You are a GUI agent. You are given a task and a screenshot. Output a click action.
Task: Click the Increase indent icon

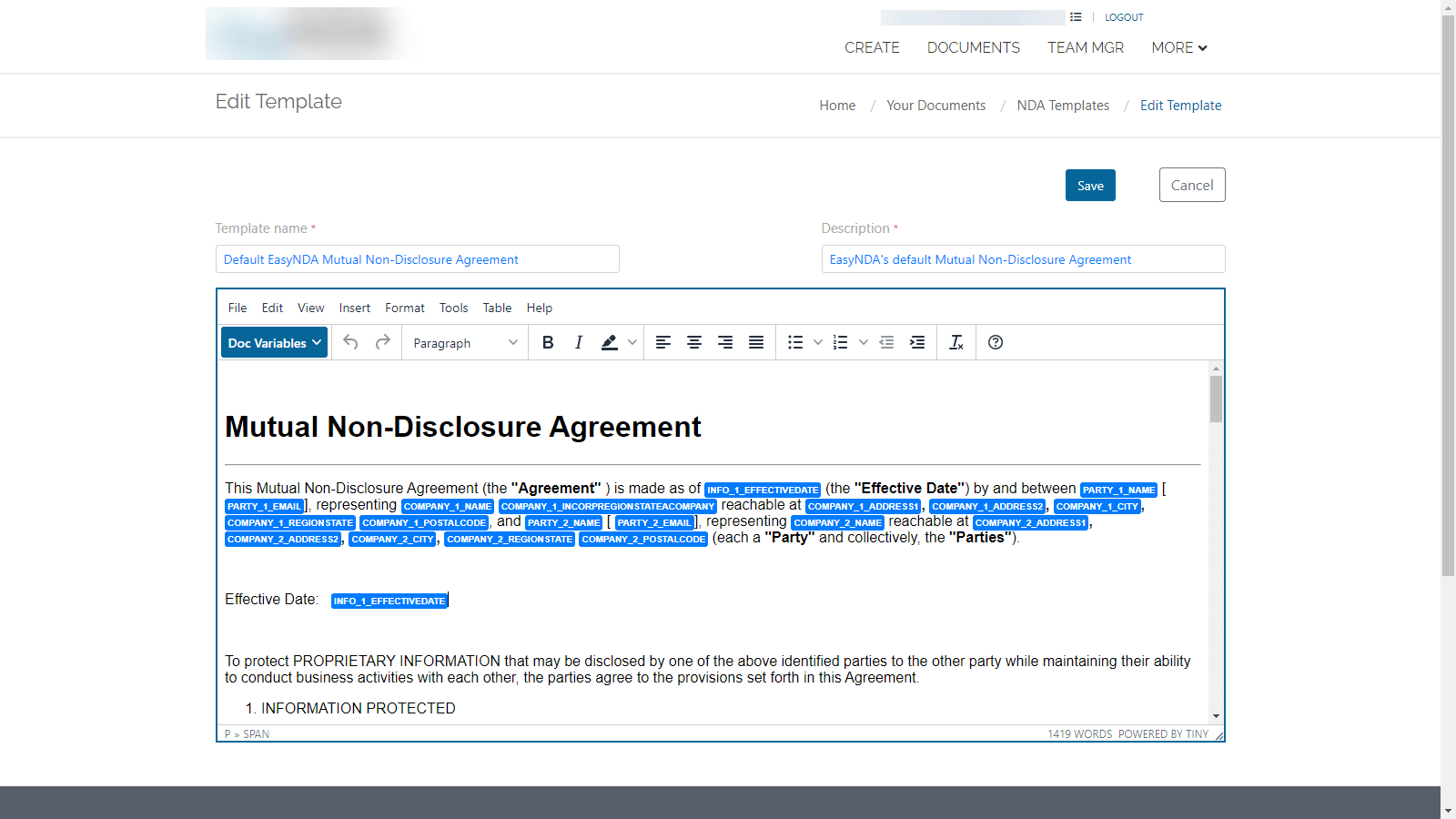pos(917,342)
